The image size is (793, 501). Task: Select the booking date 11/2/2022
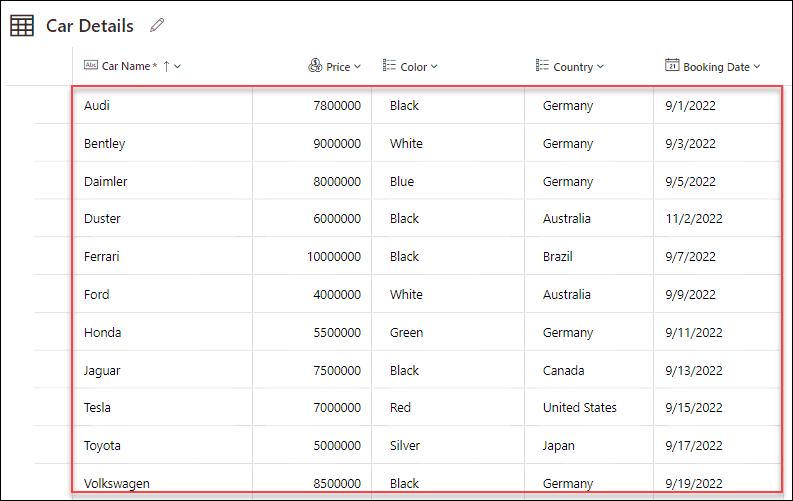click(694, 218)
